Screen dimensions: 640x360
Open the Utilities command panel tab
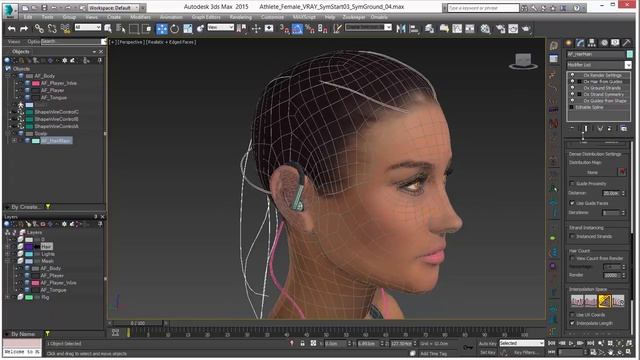click(627, 43)
